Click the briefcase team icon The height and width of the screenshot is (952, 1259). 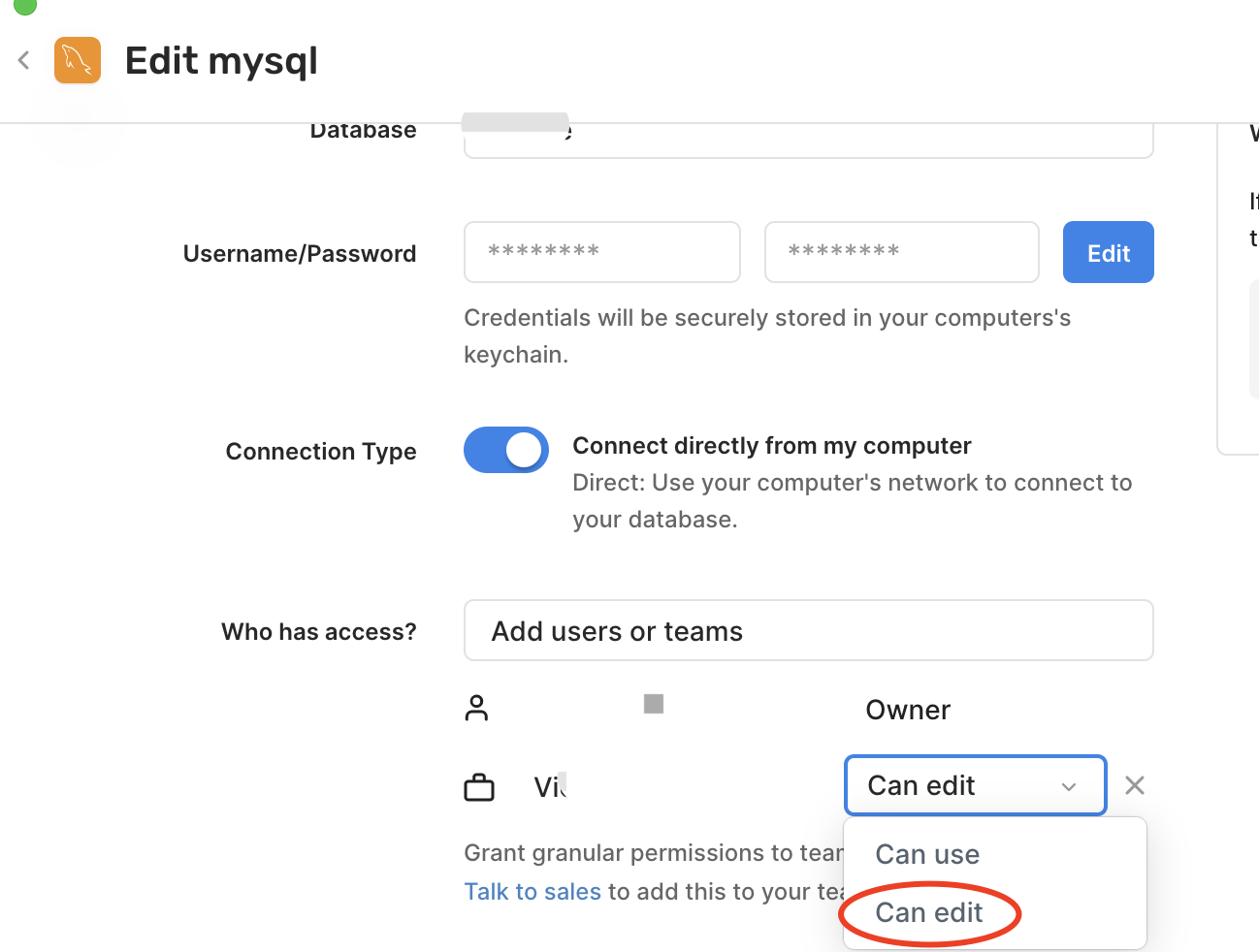click(x=479, y=786)
